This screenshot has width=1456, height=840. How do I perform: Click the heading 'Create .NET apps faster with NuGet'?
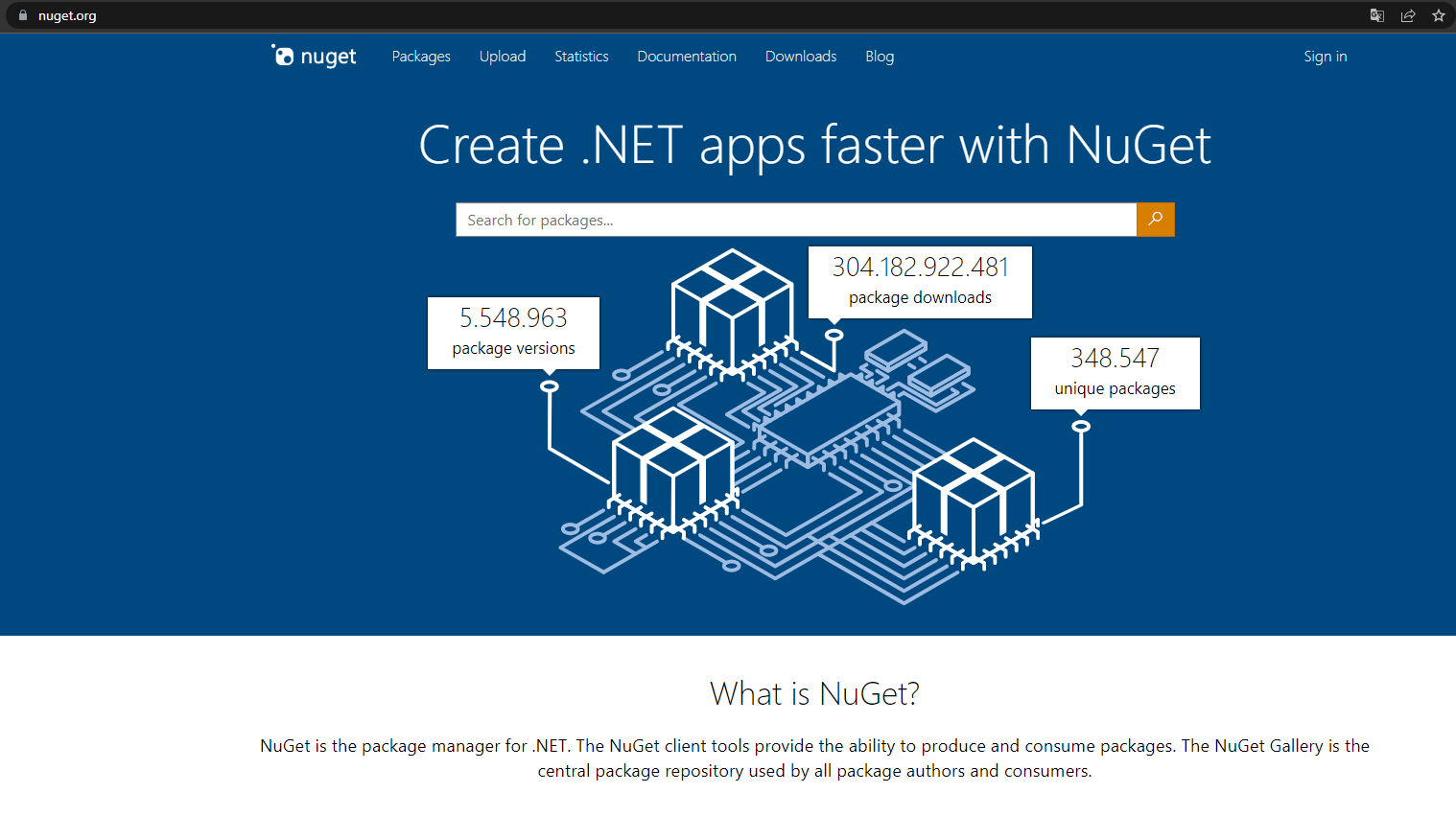[x=814, y=146]
